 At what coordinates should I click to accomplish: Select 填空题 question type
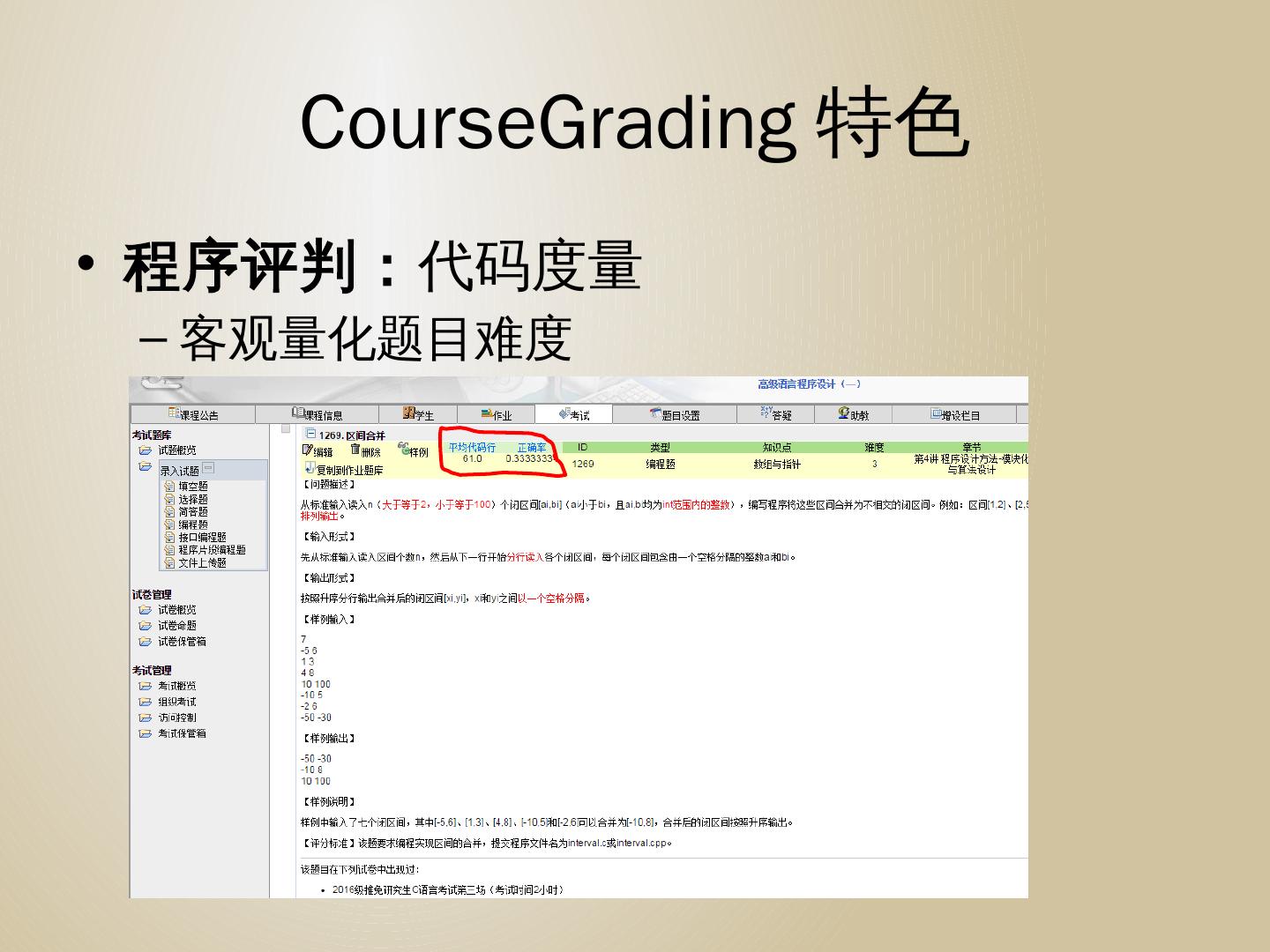[x=193, y=486]
